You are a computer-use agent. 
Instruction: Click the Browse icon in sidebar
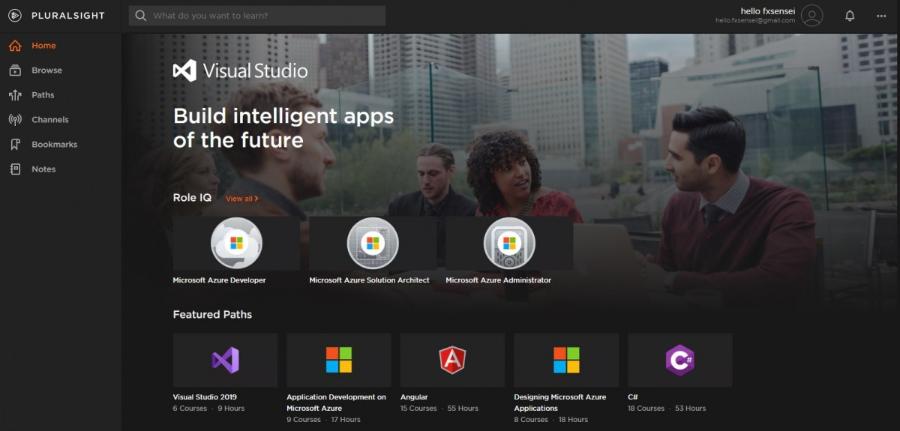15,71
